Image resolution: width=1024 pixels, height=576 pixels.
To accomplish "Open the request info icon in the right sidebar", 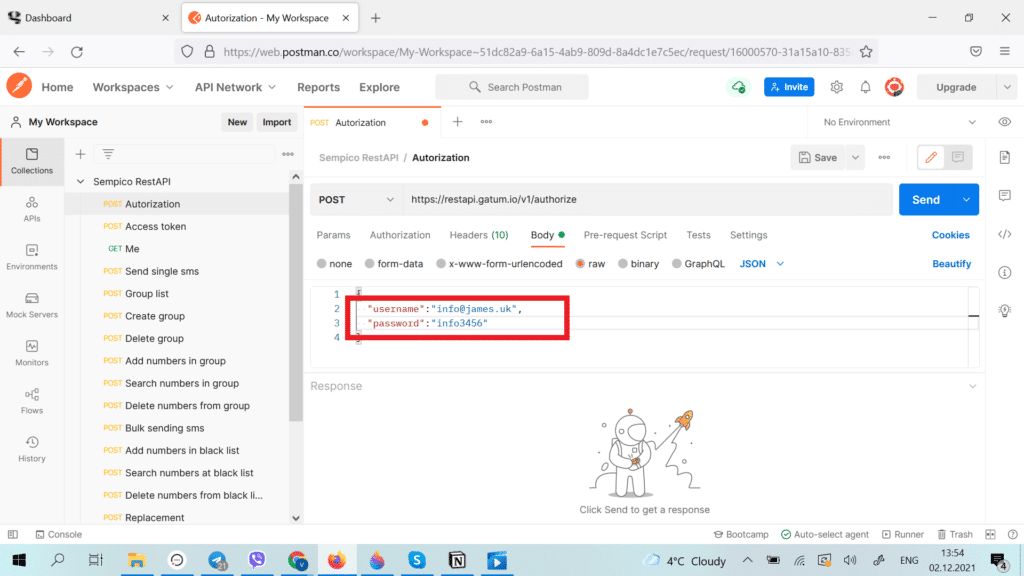I will pos(1004,272).
